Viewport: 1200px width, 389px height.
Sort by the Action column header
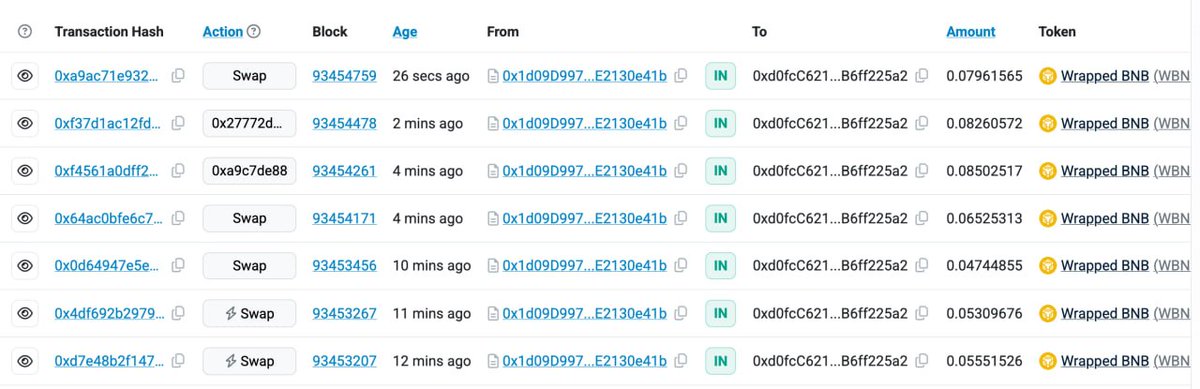[x=223, y=32]
